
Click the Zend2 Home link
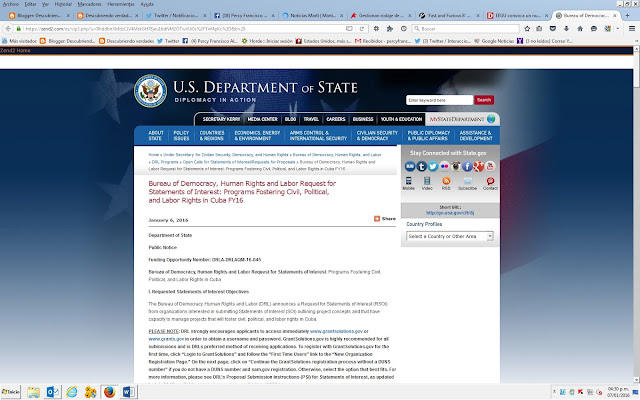pos(15,51)
